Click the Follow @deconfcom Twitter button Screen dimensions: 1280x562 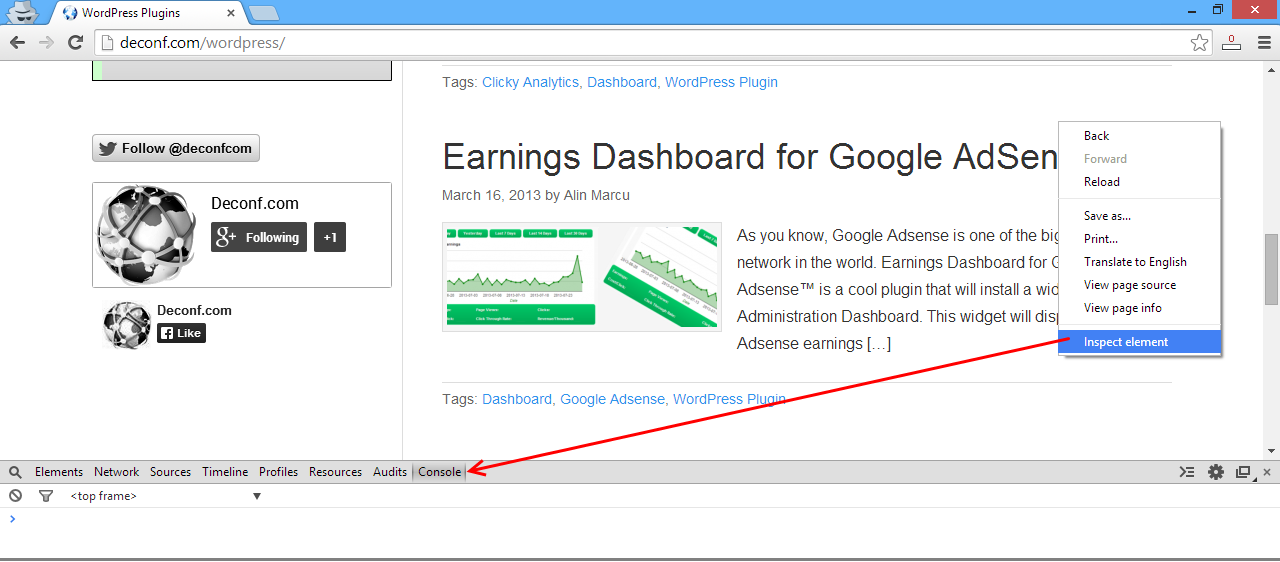[x=176, y=148]
